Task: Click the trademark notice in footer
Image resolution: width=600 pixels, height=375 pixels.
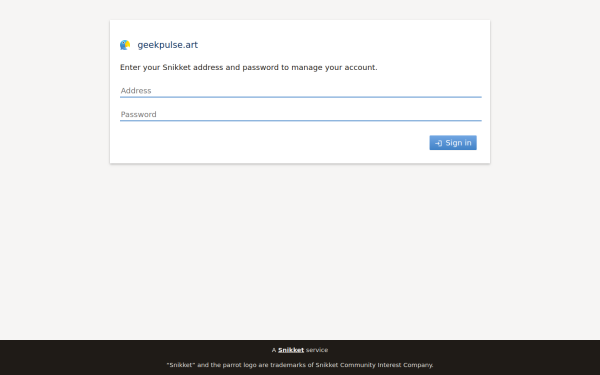Action: tap(300, 365)
